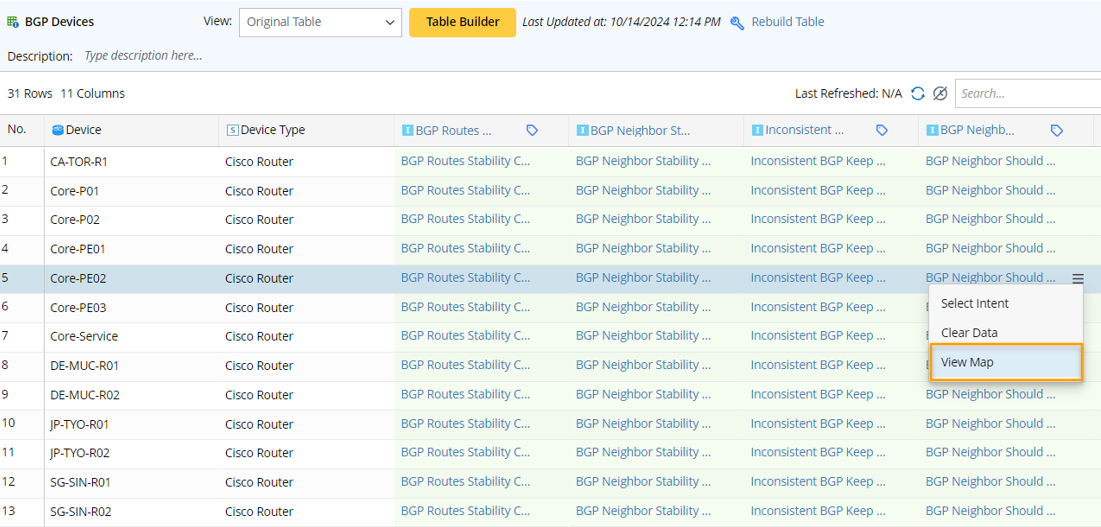Click the tag icon in BGP Neighb... column header

point(1057,130)
